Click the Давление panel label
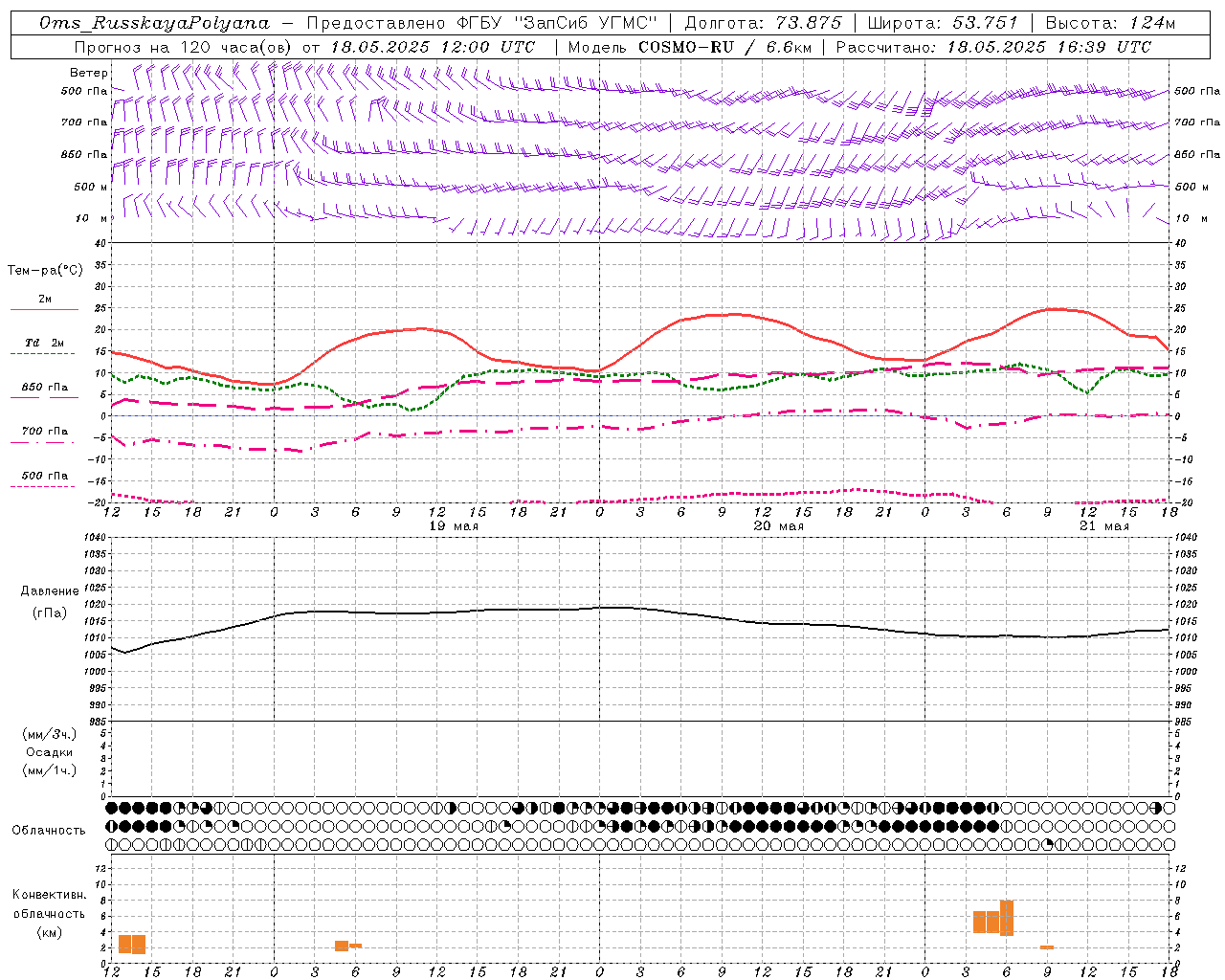The width and height of the screenshot is (1225, 980). coord(50,591)
